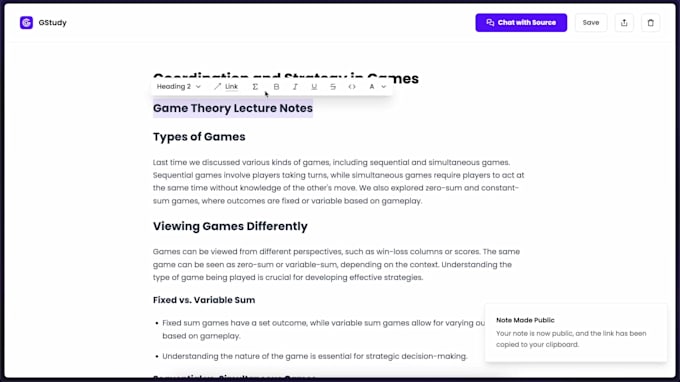Expand the text color chevron
The width and height of the screenshot is (680, 382).
383,87
